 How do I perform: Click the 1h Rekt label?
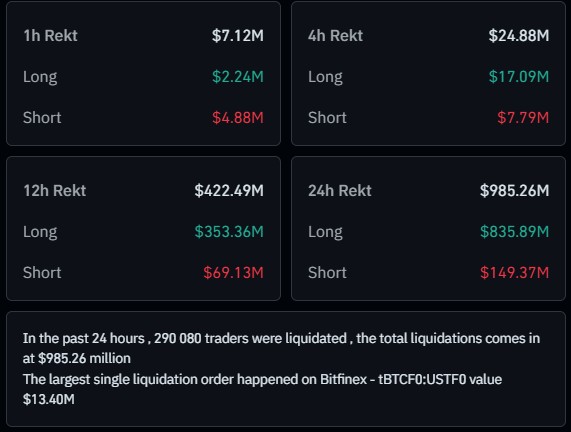50,36
